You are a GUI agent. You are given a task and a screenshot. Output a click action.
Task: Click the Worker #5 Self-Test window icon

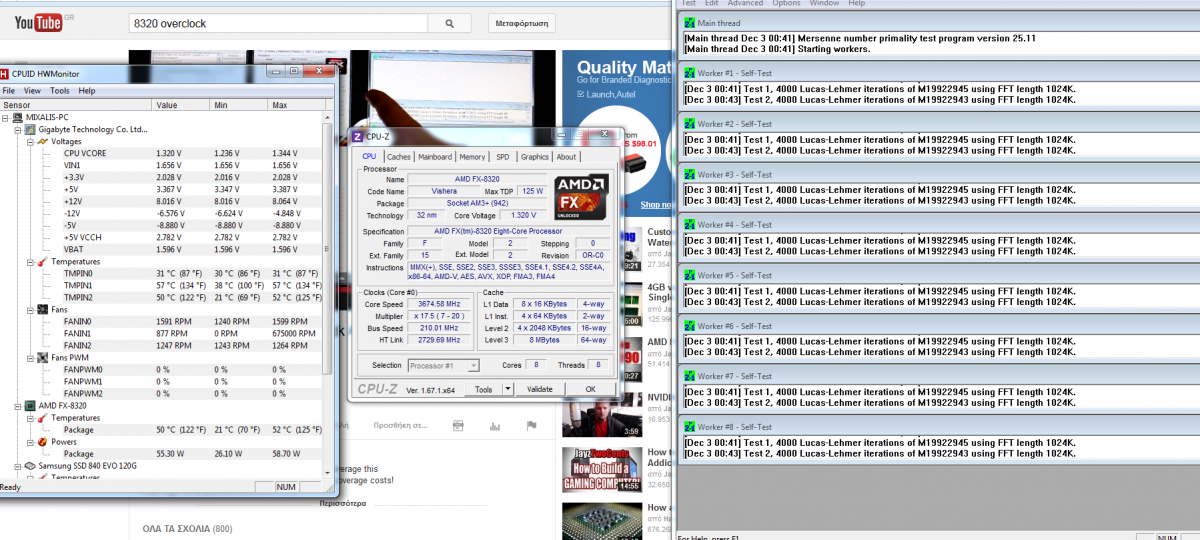point(689,275)
